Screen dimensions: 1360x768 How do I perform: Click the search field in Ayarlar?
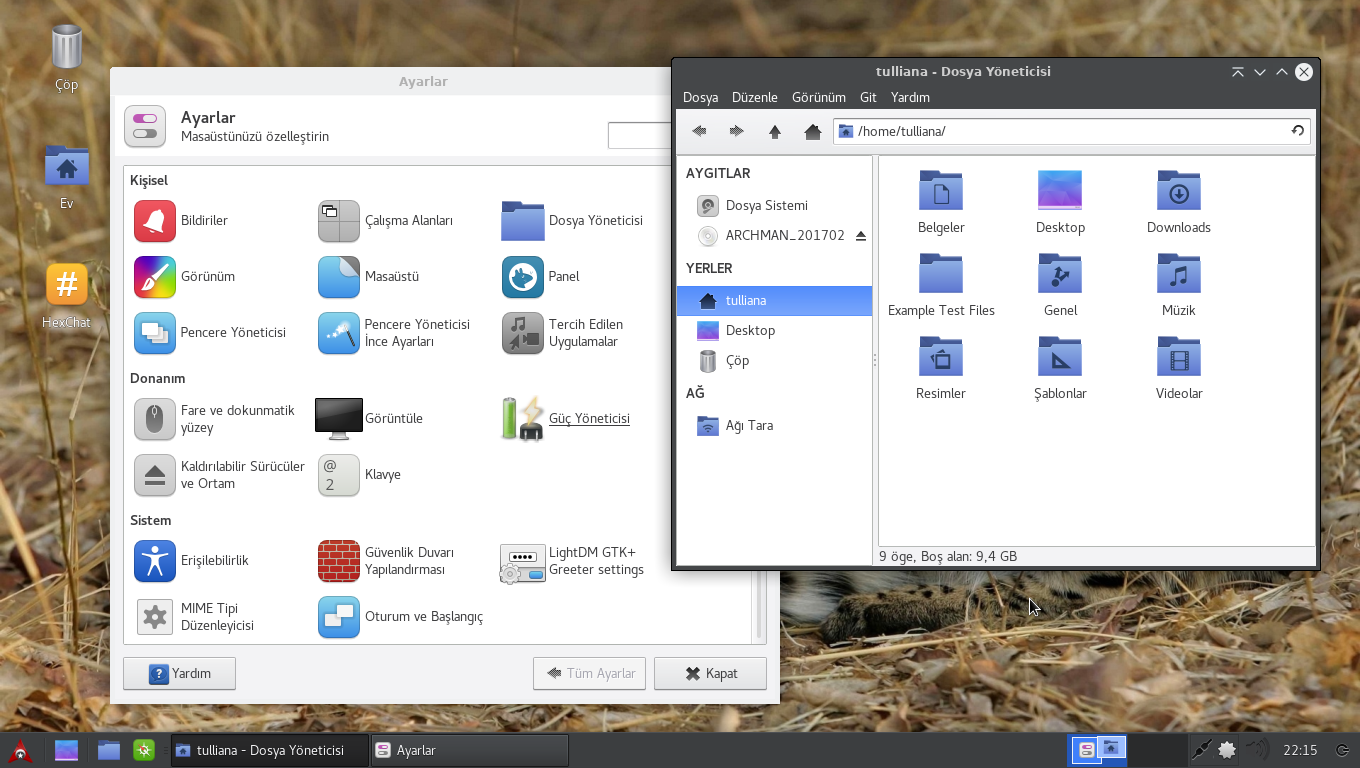point(639,135)
